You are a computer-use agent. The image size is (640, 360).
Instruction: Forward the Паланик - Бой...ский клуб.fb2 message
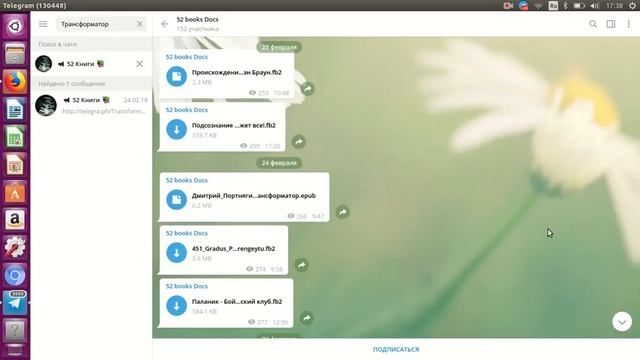pyautogui.click(x=307, y=318)
